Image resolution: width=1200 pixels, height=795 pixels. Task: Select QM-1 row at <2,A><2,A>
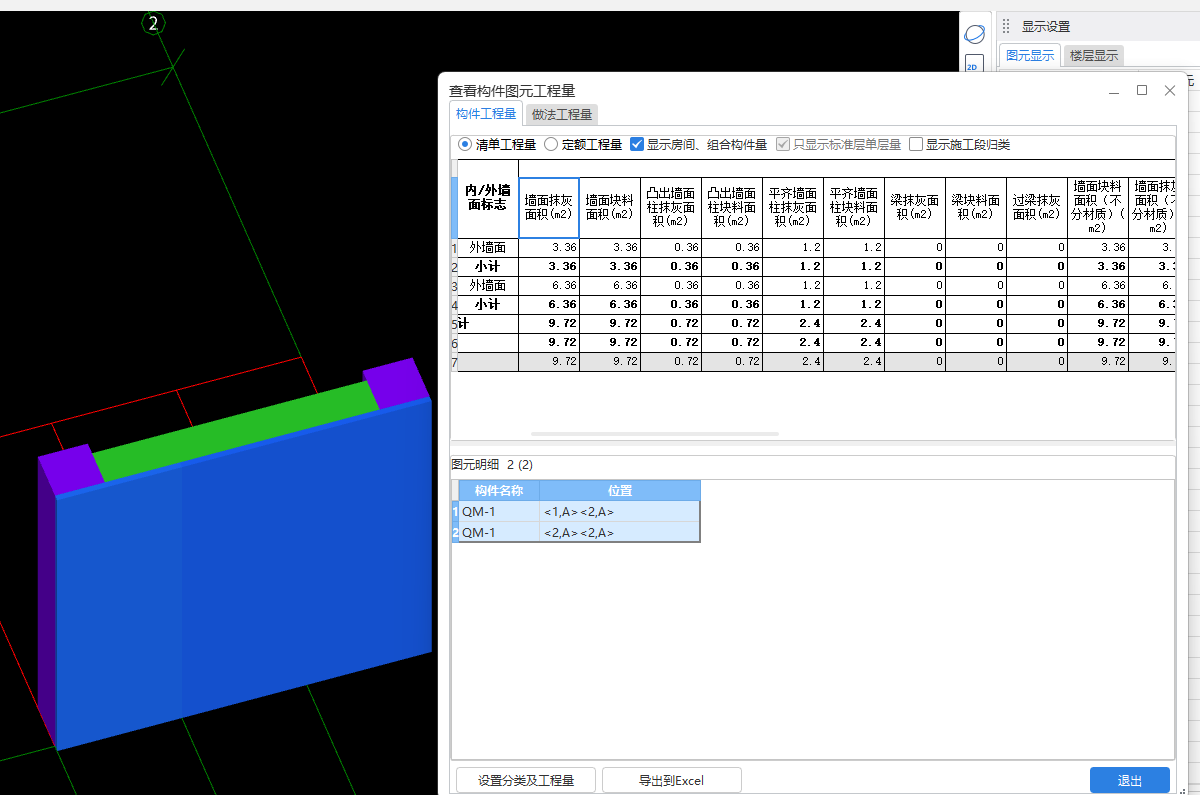(579, 533)
